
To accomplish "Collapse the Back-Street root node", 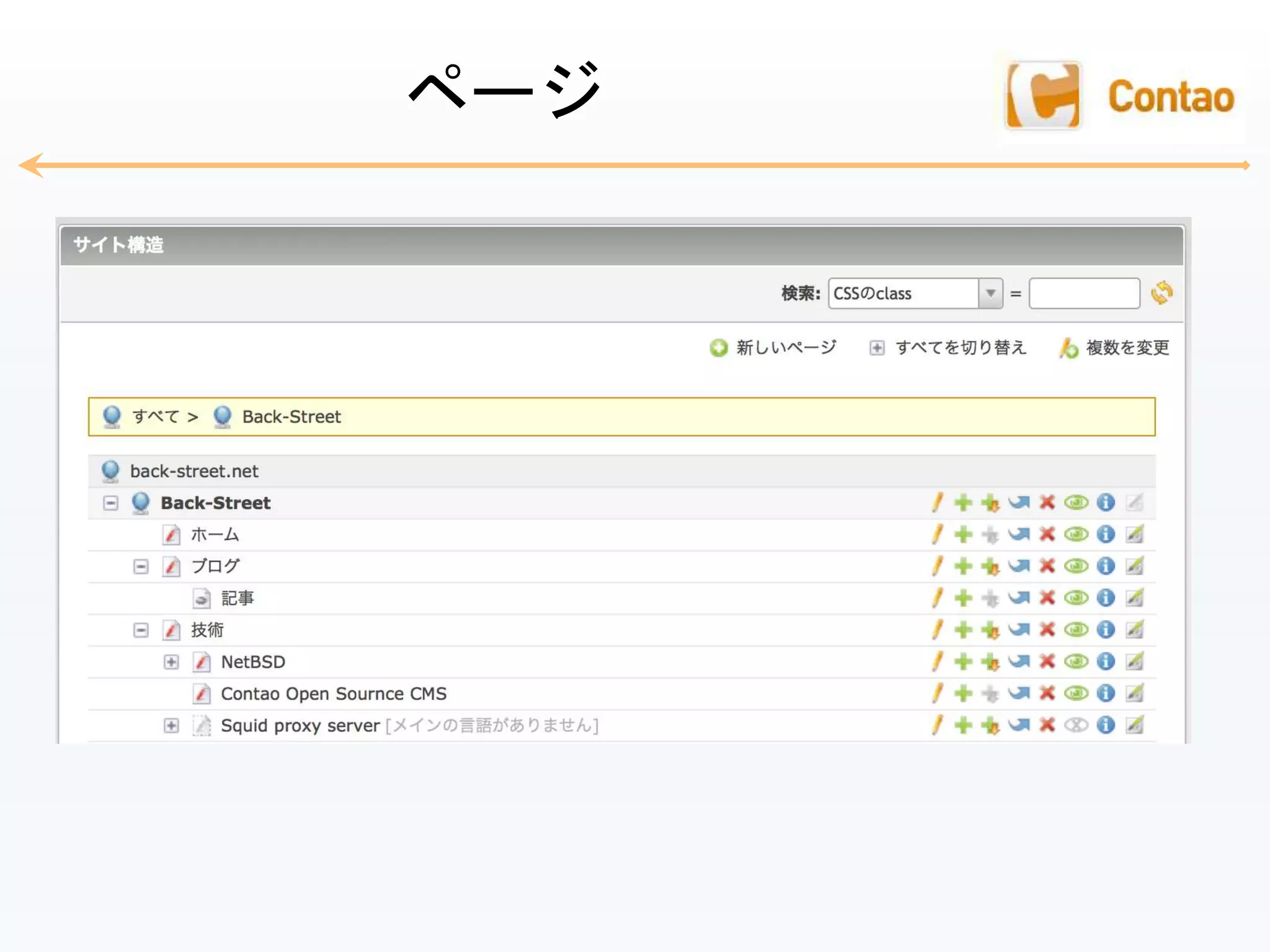I will tap(110, 503).
